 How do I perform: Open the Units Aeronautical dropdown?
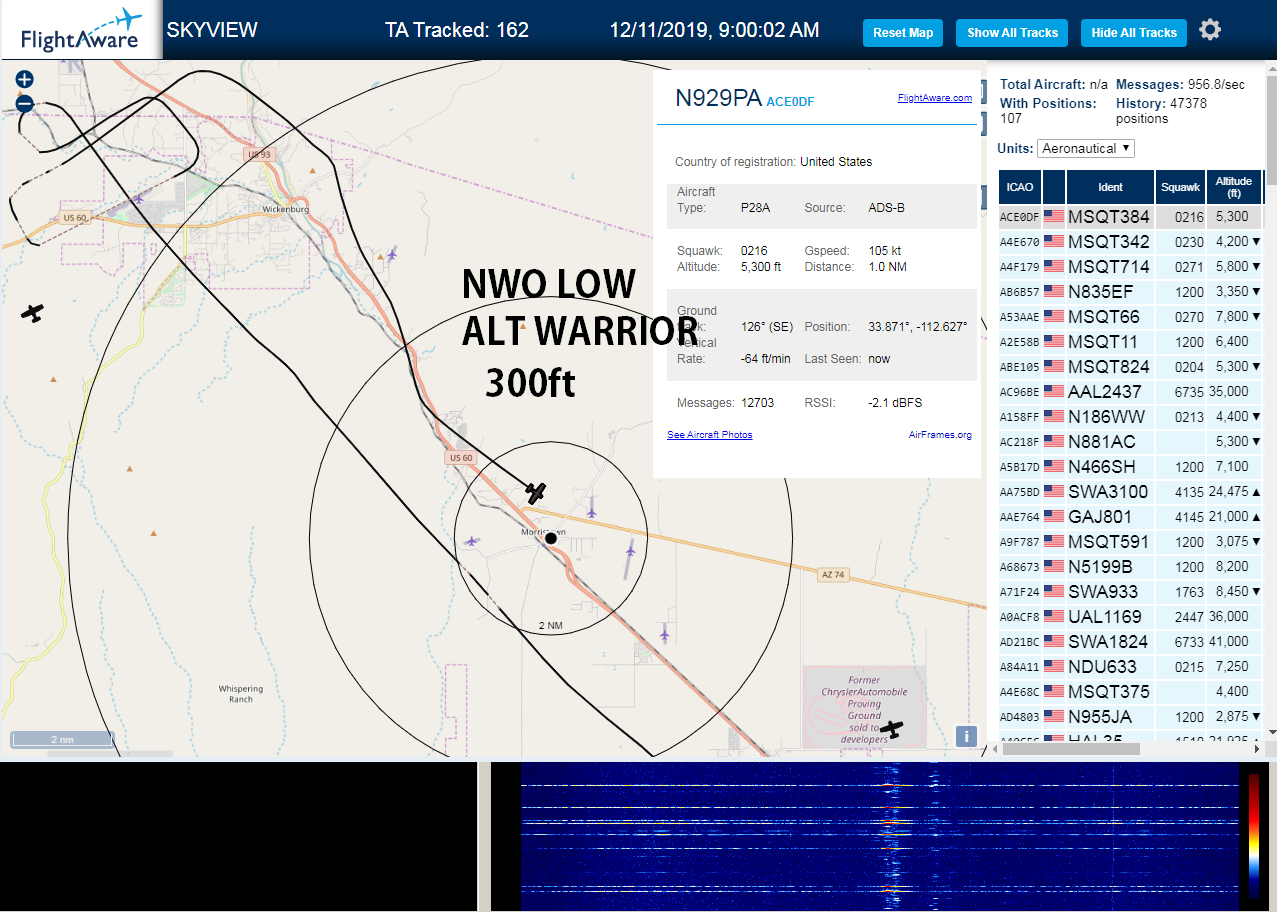[x=1086, y=148]
